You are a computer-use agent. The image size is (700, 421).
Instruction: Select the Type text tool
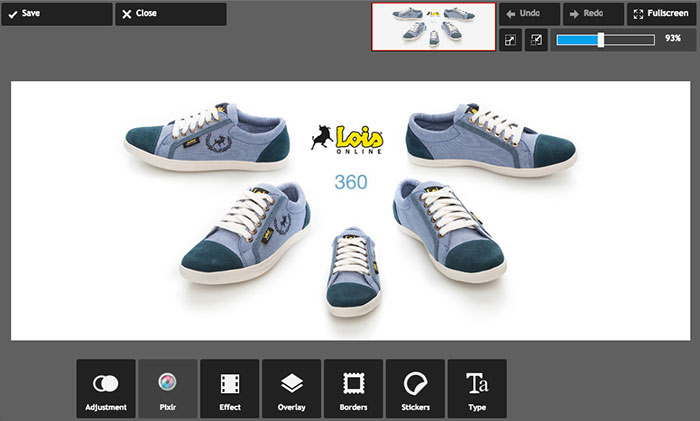pyautogui.click(x=477, y=388)
